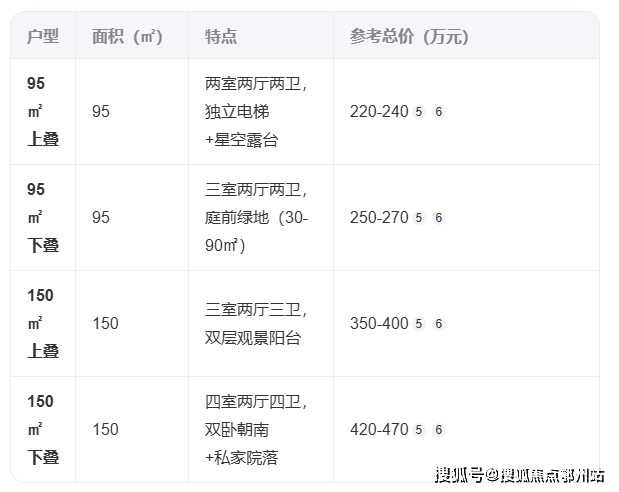Click the 95㎡上叠 unit type cell
Image resolution: width=619 pixels, height=492 pixels.
[x=43, y=112]
